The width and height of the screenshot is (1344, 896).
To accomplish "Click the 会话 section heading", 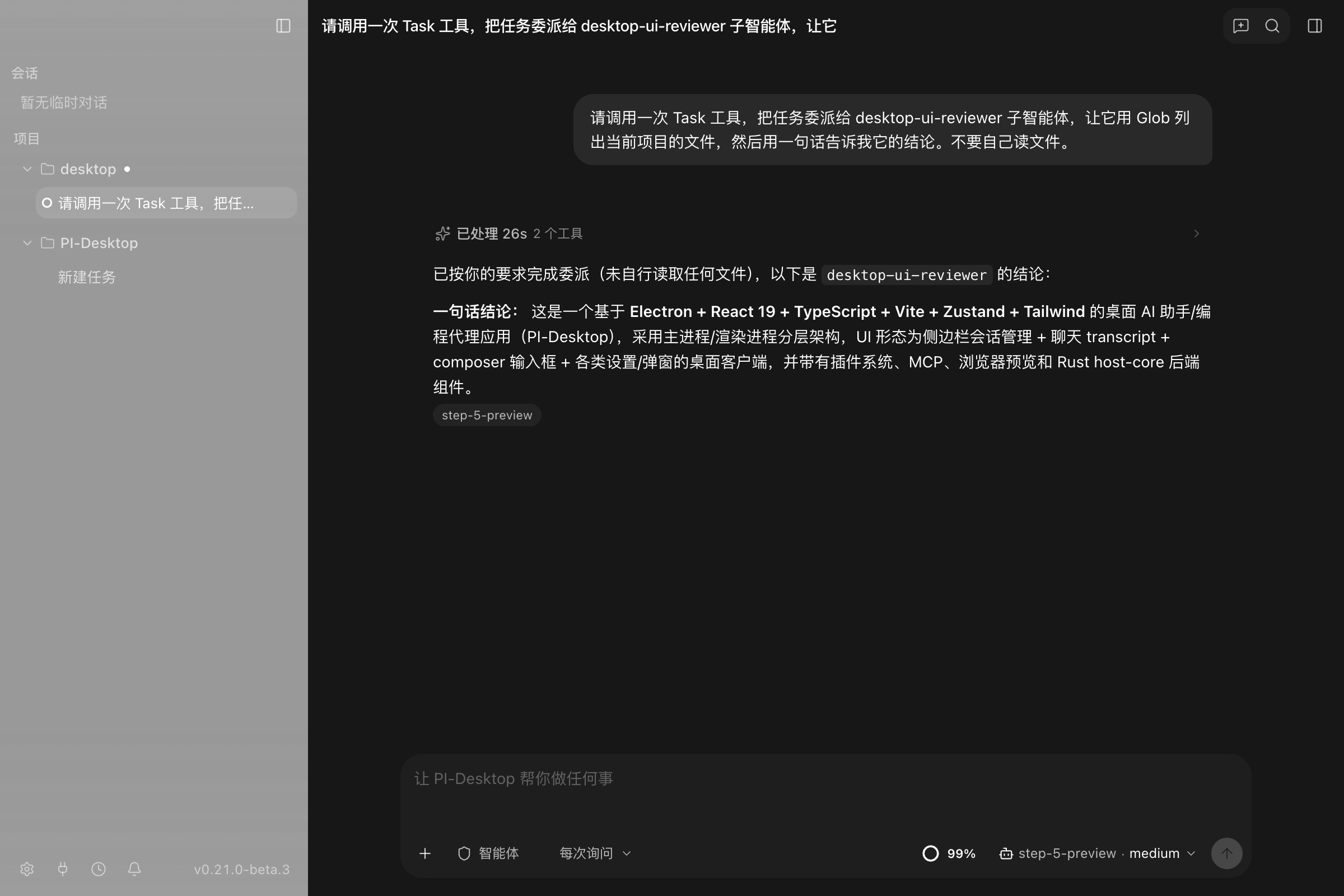I will 25,73.
